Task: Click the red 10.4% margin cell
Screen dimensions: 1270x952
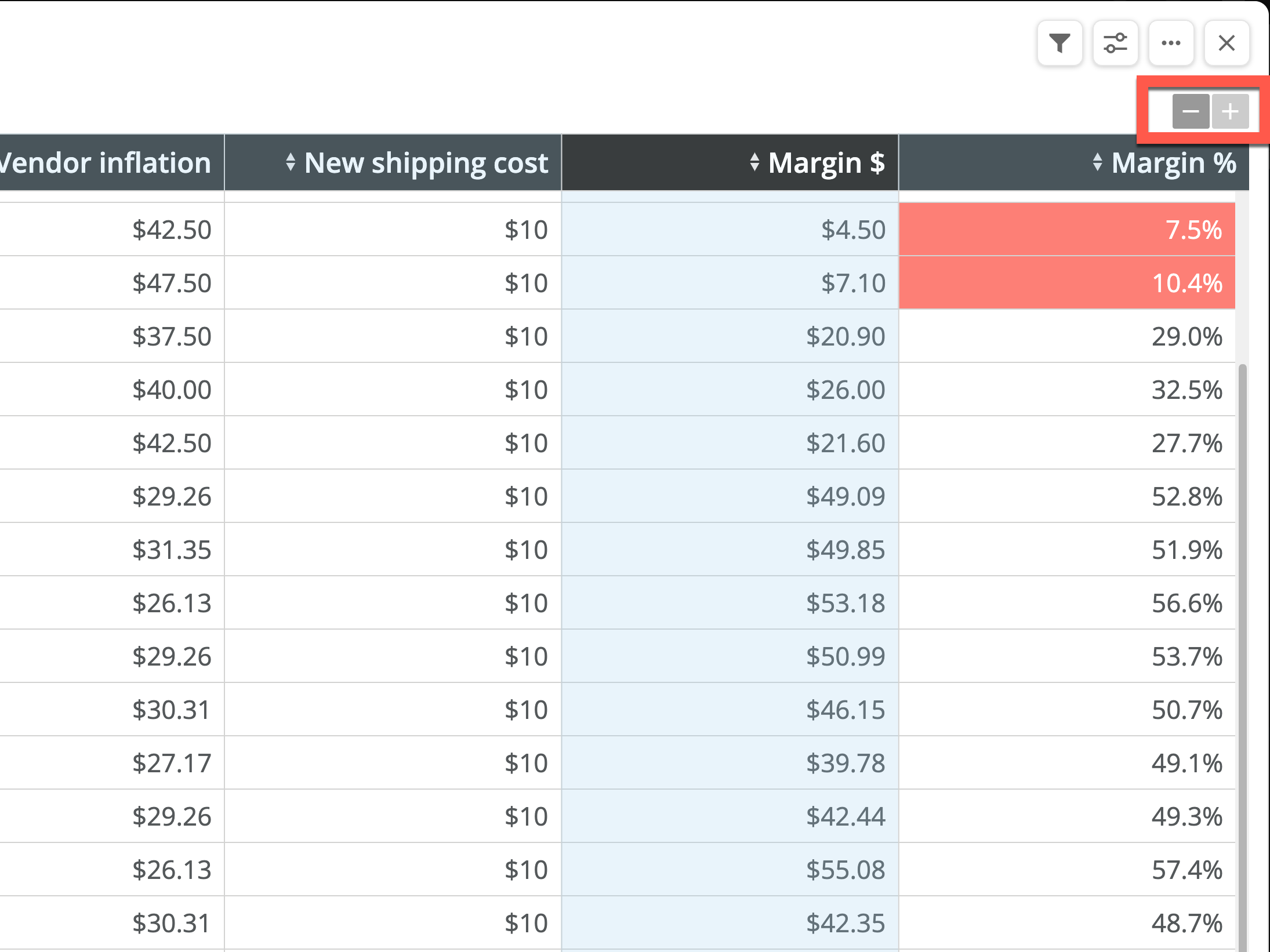Action: [x=1067, y=283]
